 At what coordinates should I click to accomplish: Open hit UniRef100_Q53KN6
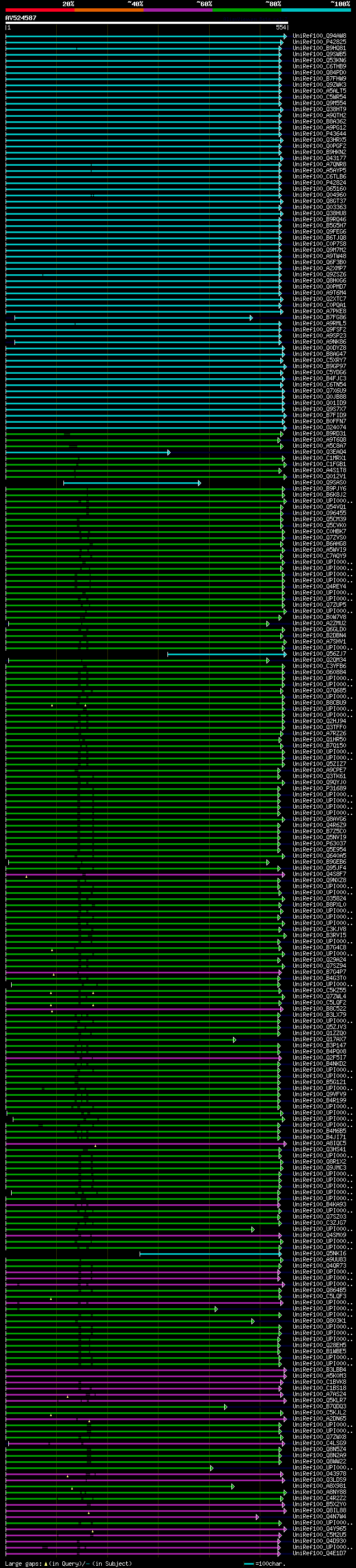[319, 60]
